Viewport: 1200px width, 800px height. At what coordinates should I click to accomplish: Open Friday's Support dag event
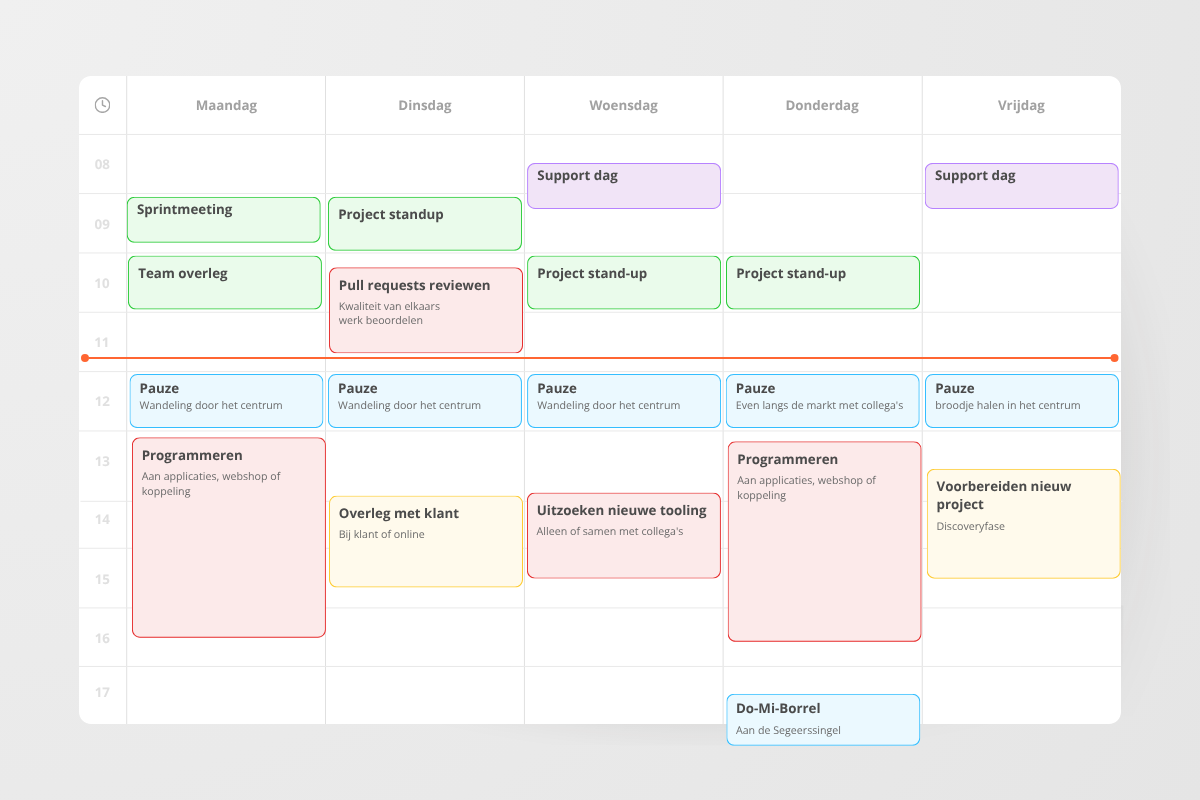(1021, 186)
